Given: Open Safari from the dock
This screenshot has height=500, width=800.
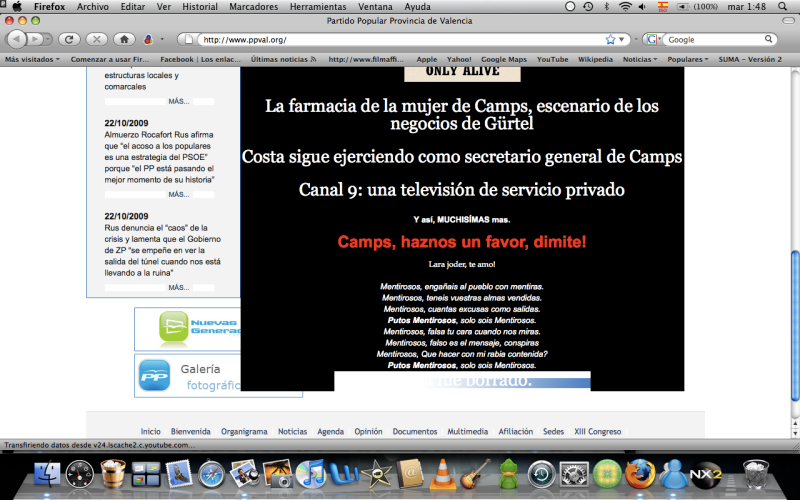Looking at the screenshot, I should pyautogui.click(x=214, y=472).
